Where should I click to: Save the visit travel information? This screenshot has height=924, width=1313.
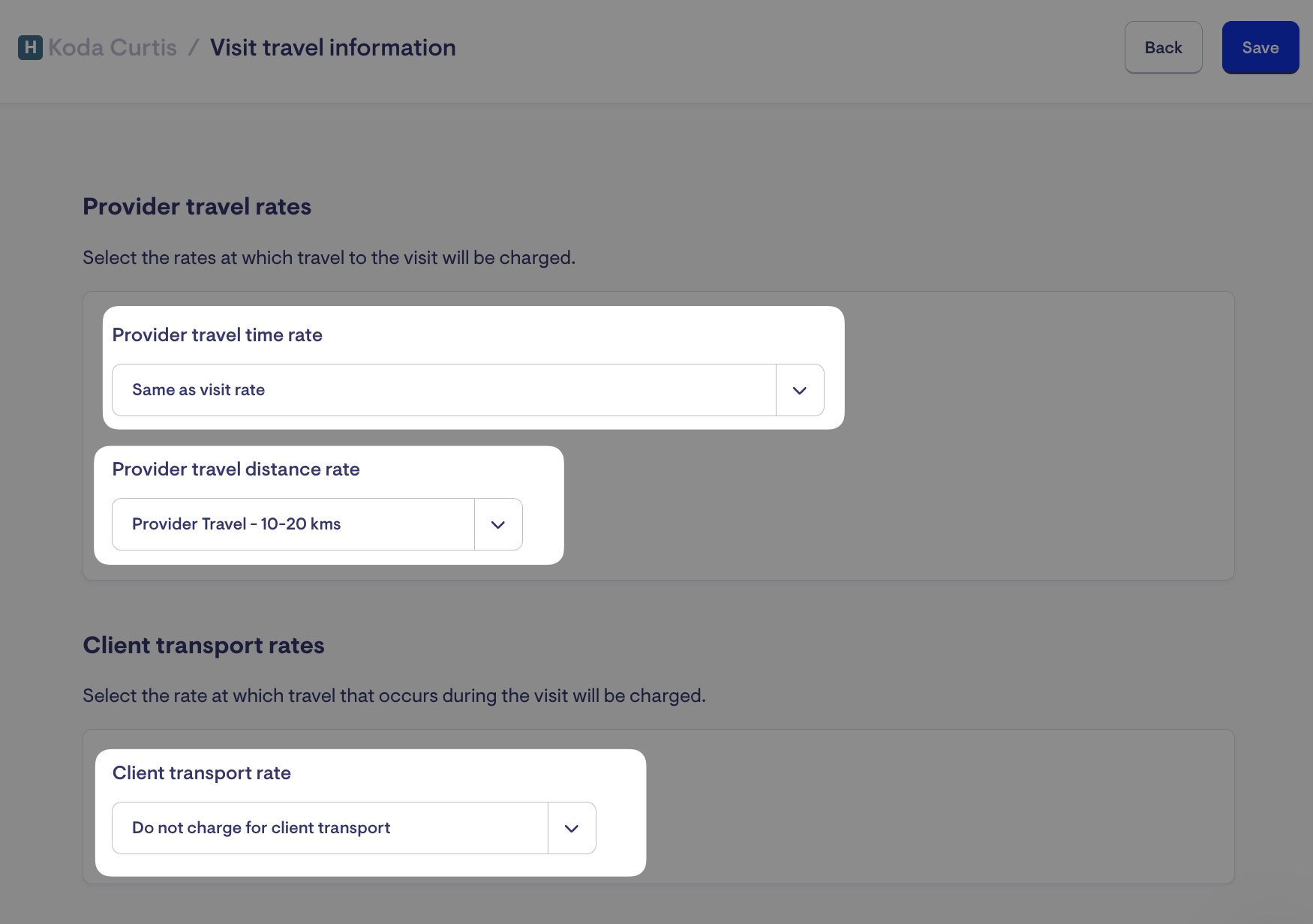pos(1260,47)
